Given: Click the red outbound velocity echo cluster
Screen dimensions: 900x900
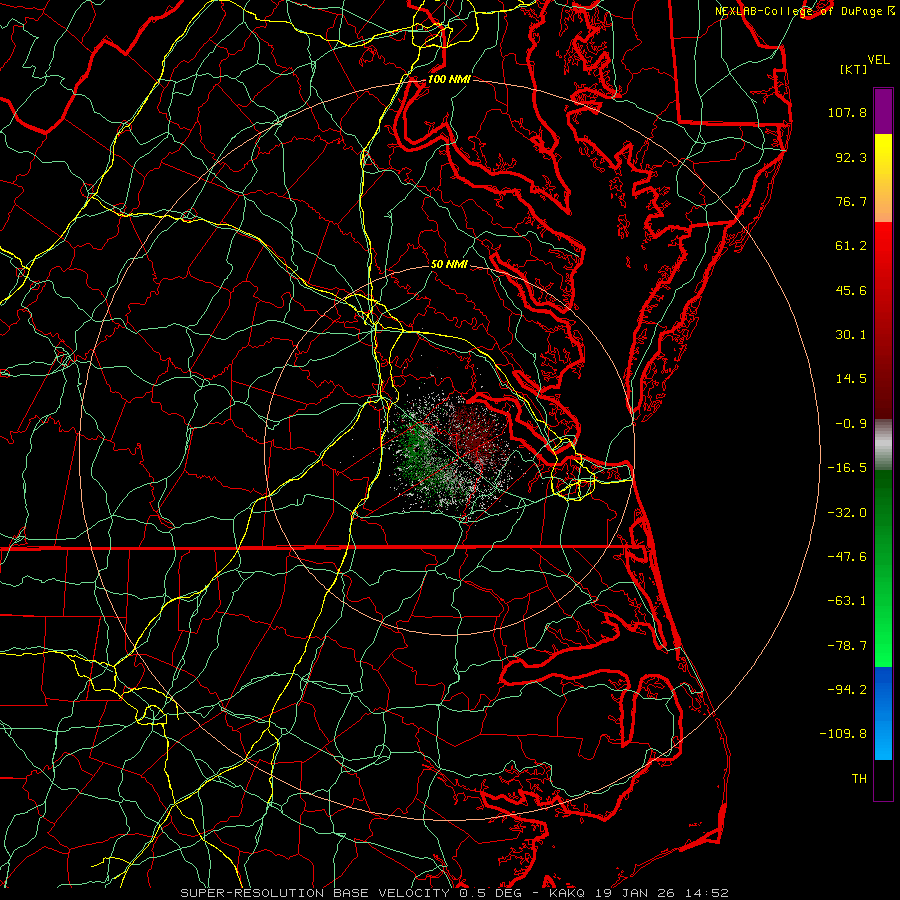Looking at the screenshot, I should [474, 437].
